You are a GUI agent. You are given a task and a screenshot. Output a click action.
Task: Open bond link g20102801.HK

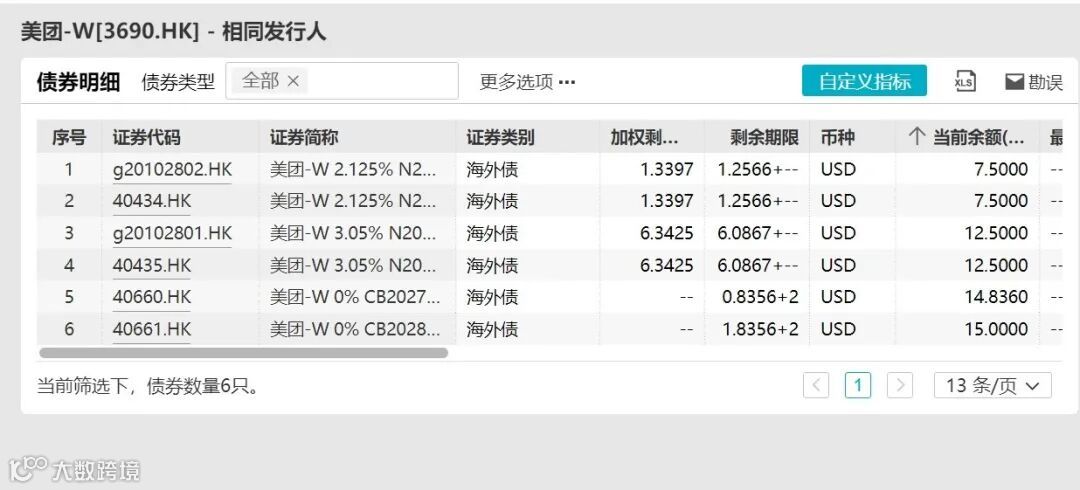click(x=172, y=233)
